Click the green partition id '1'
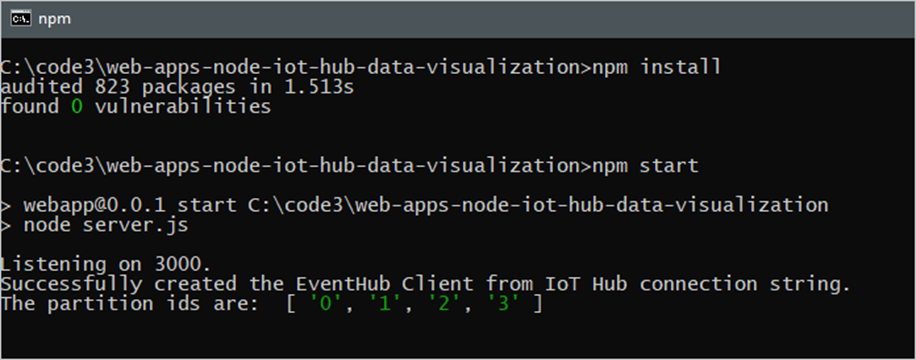The image size is (916, 360). point(383,304)
